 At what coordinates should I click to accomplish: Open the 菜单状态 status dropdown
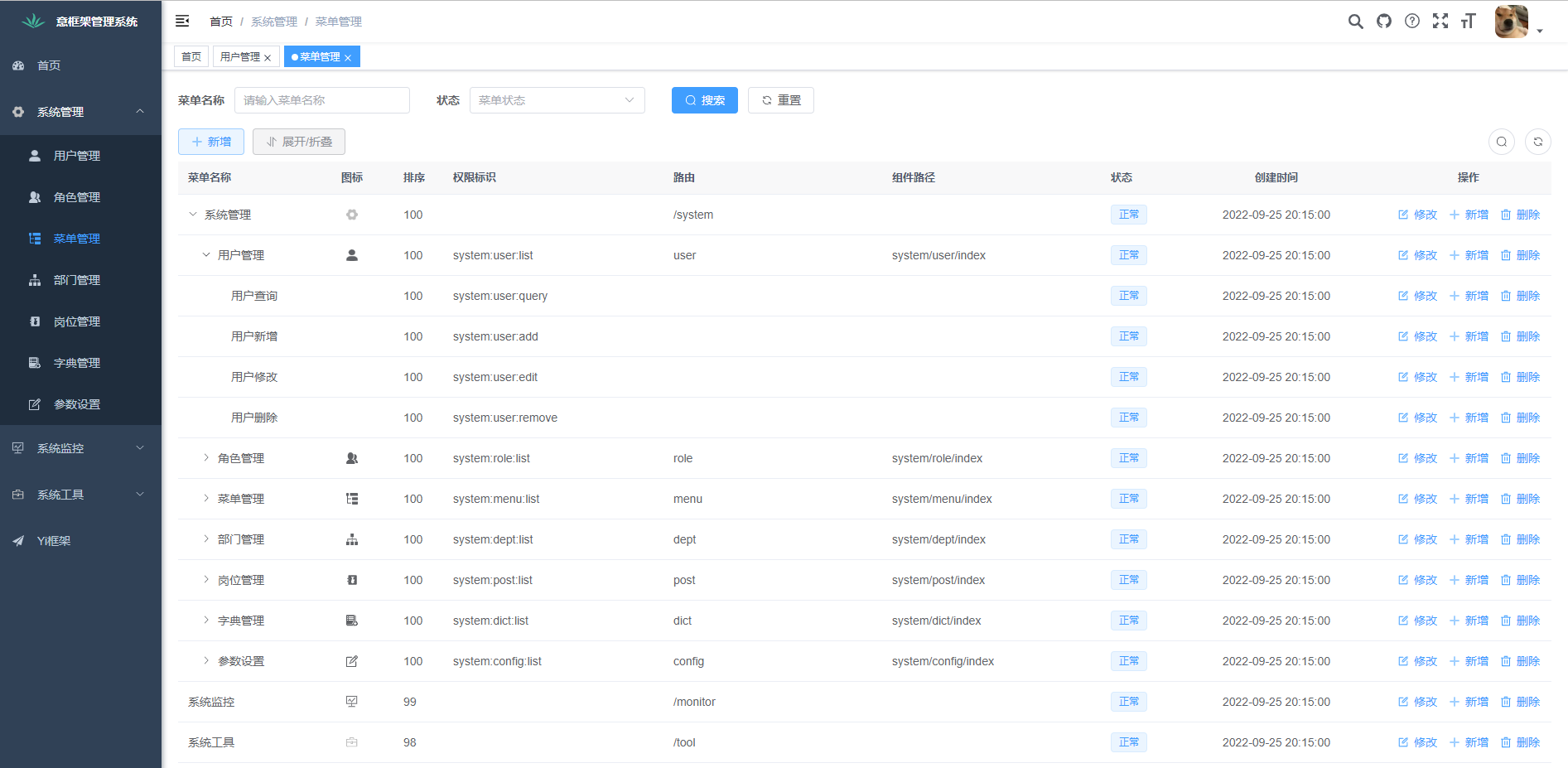(557, 100)
